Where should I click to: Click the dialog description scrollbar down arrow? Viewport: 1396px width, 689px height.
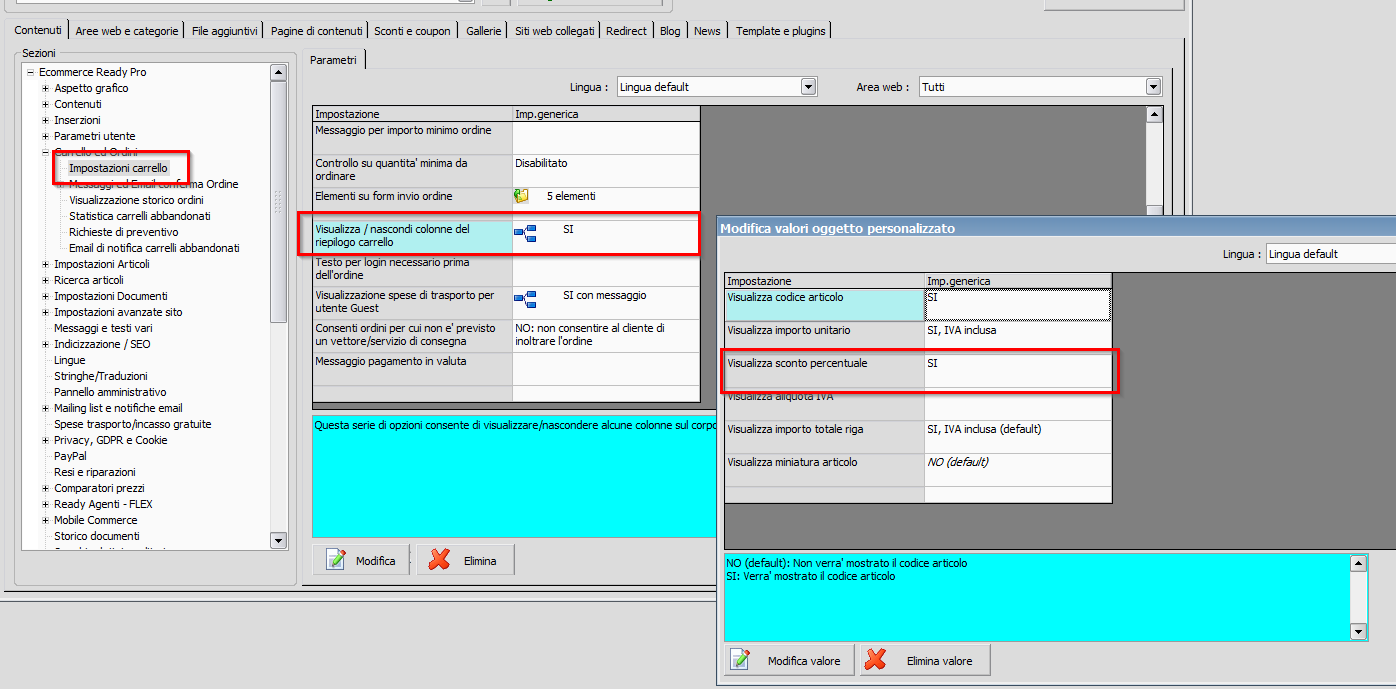point(1358,631)
